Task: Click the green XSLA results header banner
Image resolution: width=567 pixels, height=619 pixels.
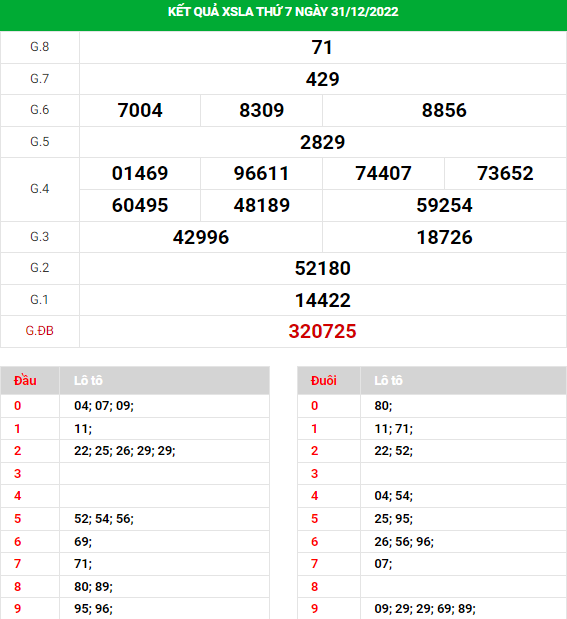Action: [283, 15]
